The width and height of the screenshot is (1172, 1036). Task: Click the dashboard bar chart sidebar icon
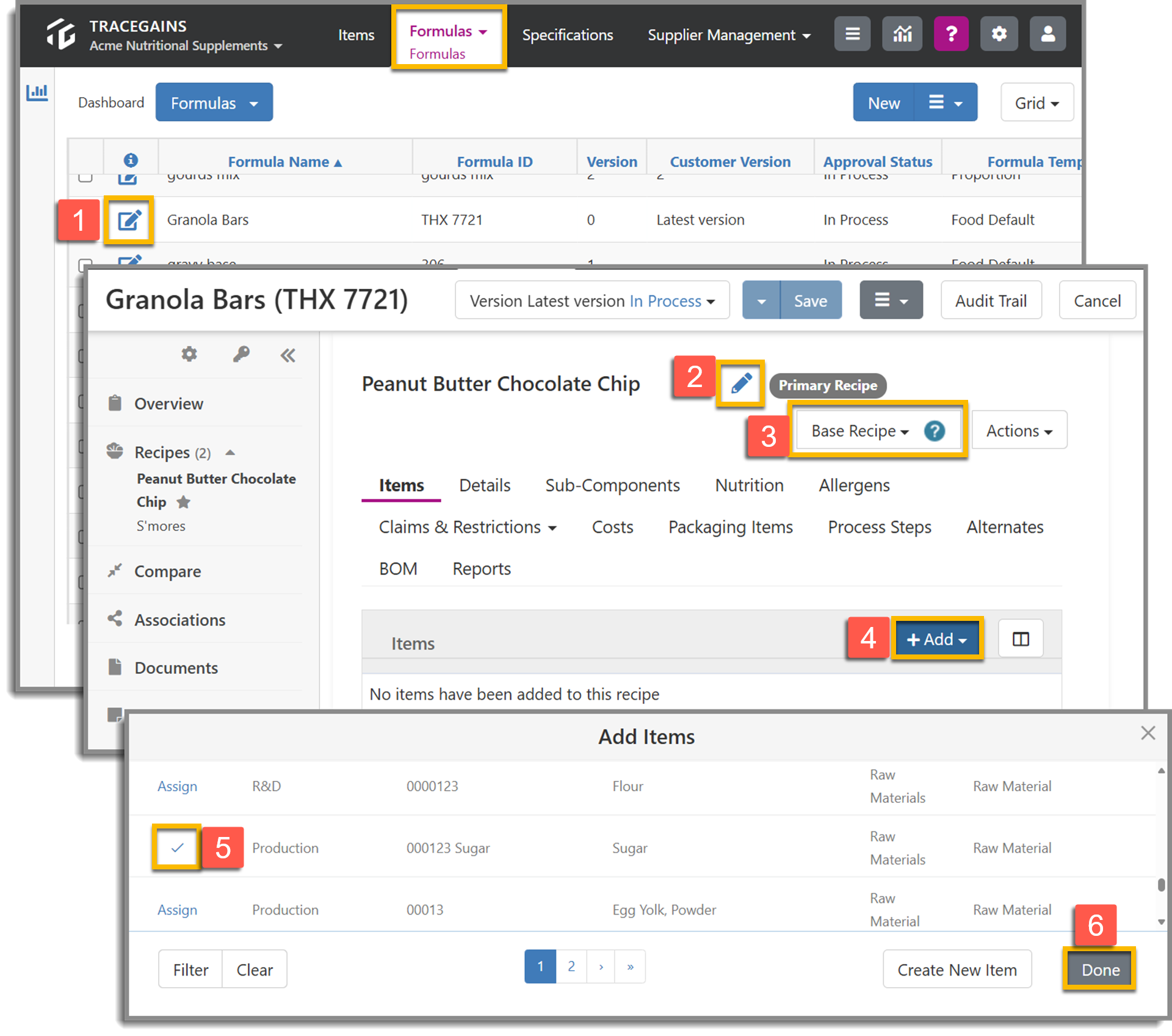(x=37, y=93)
